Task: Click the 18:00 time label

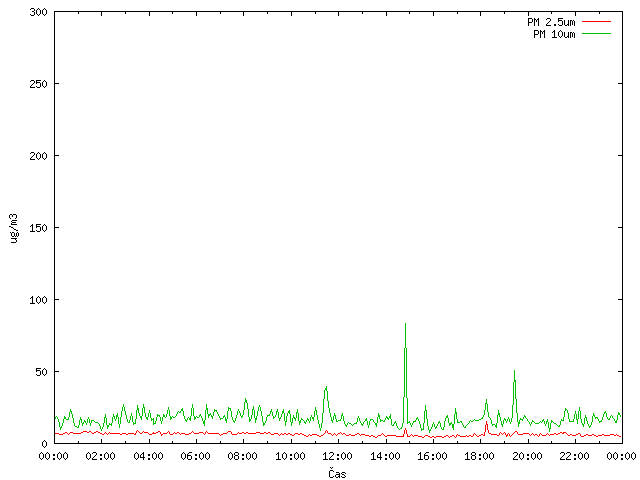Action: pyautogui.click(x=480, y=456)
